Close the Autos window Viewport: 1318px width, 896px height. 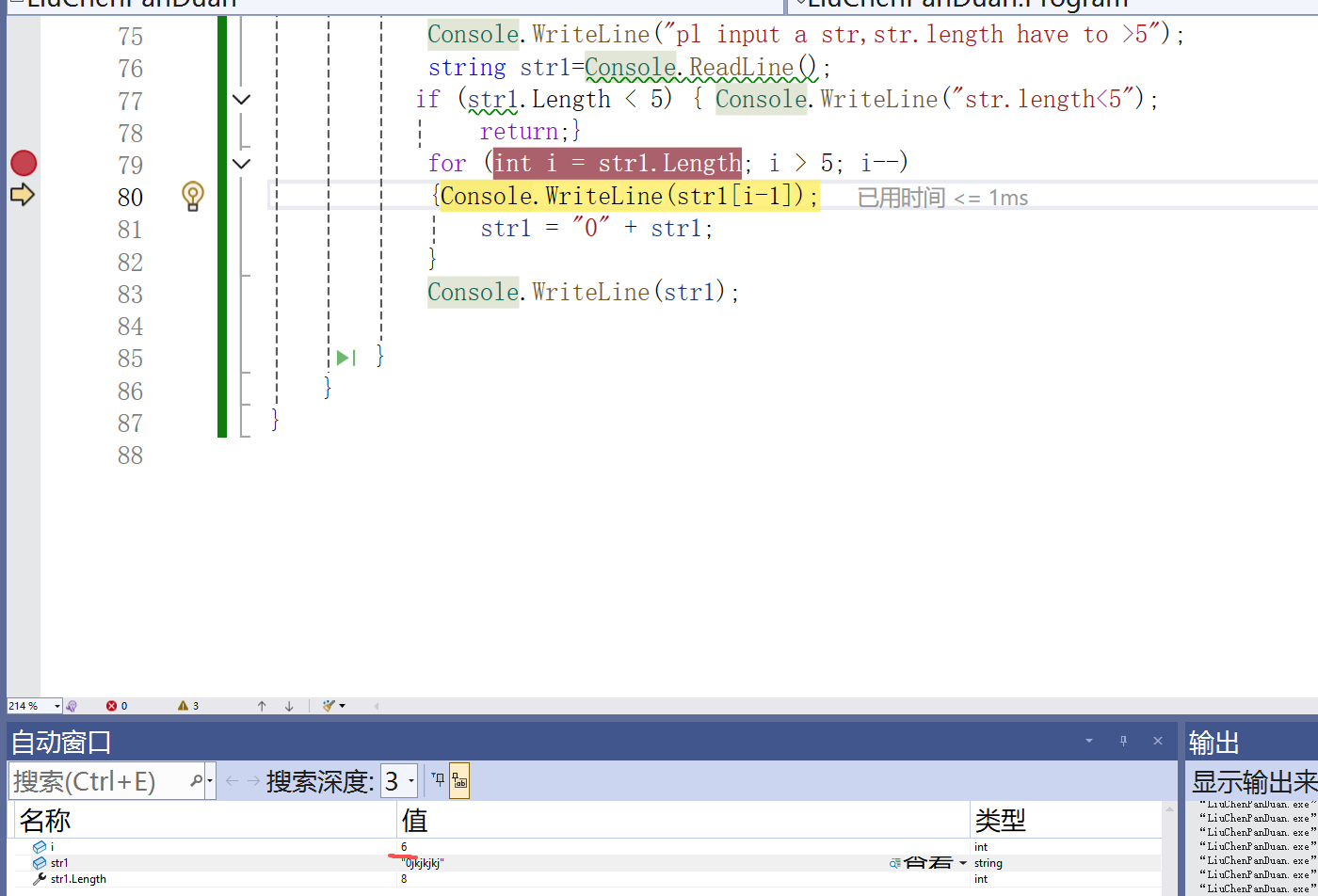coord(1158,742)
